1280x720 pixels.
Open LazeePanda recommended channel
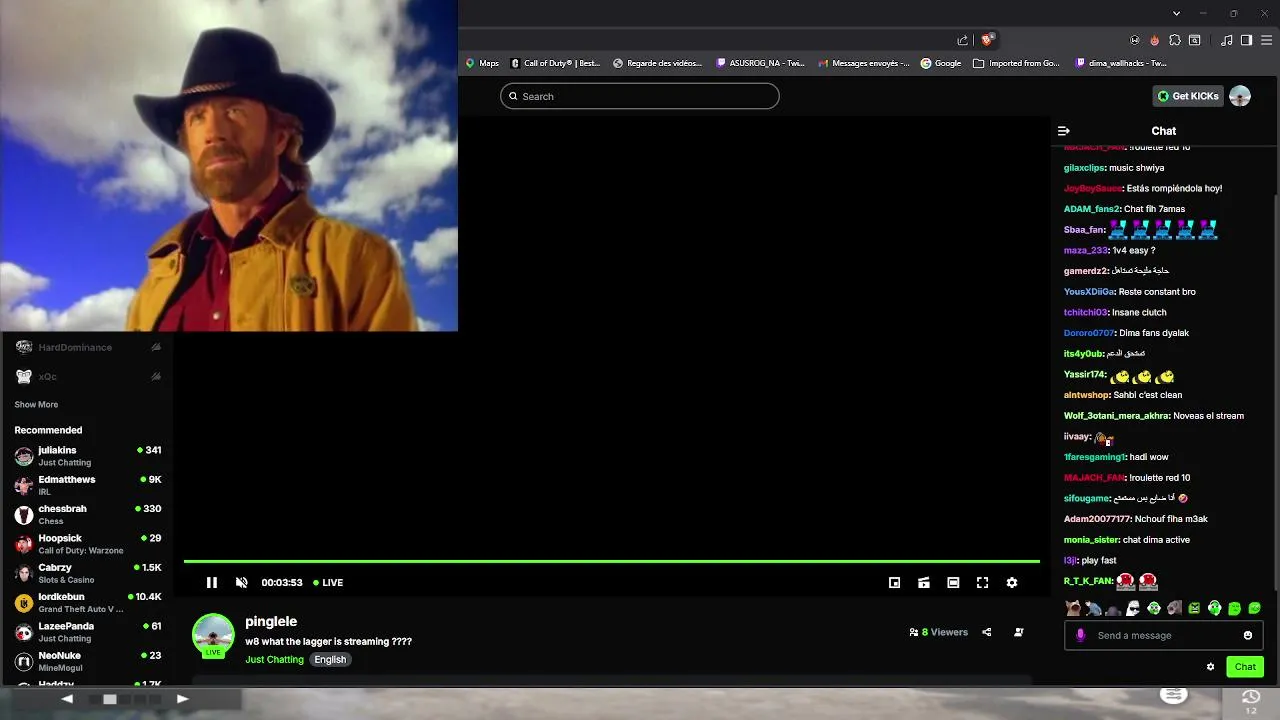[88, 632]
